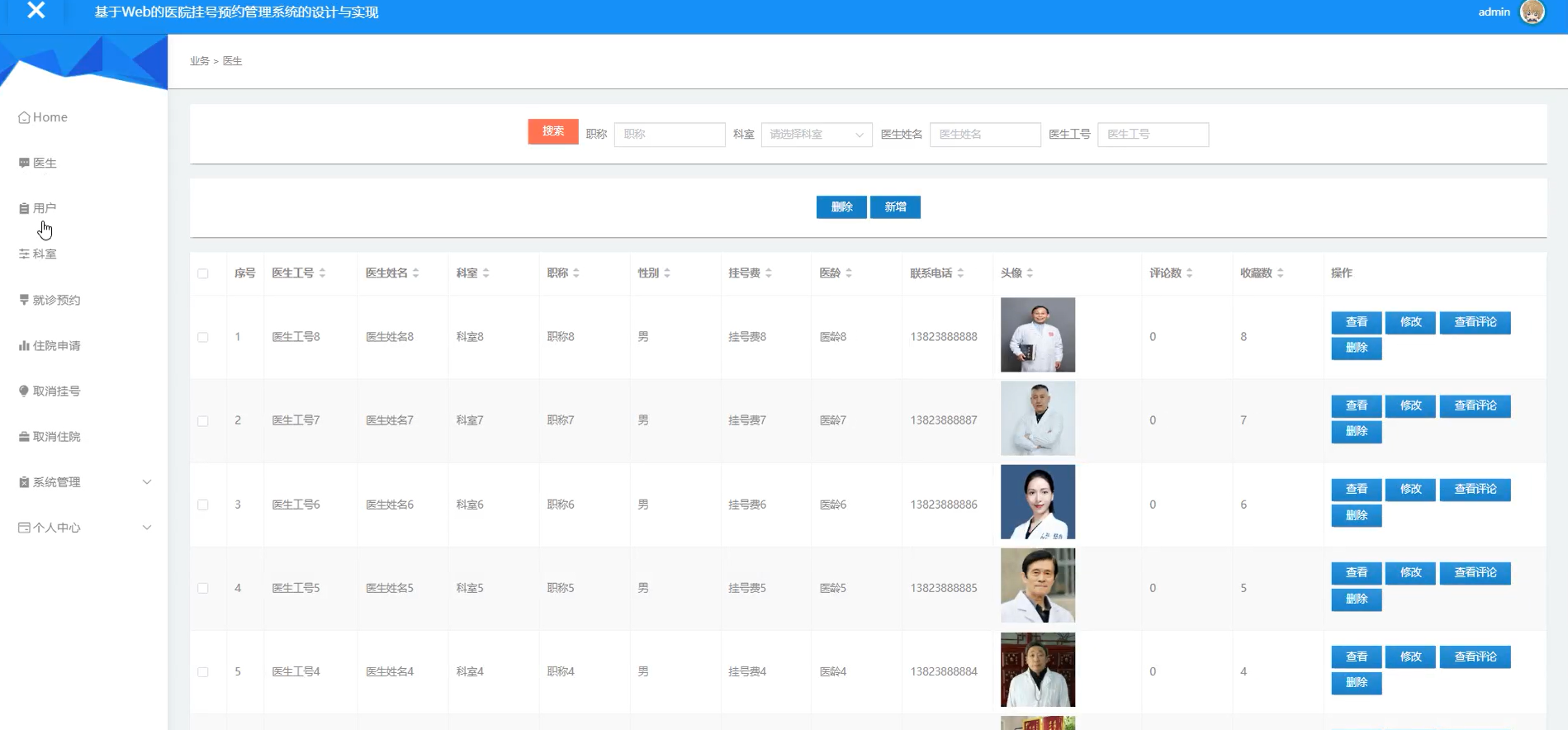Viewport: 1568px width, 730px height.
Task: Focus the 职称 search input
Action: [x=670, y=135]
